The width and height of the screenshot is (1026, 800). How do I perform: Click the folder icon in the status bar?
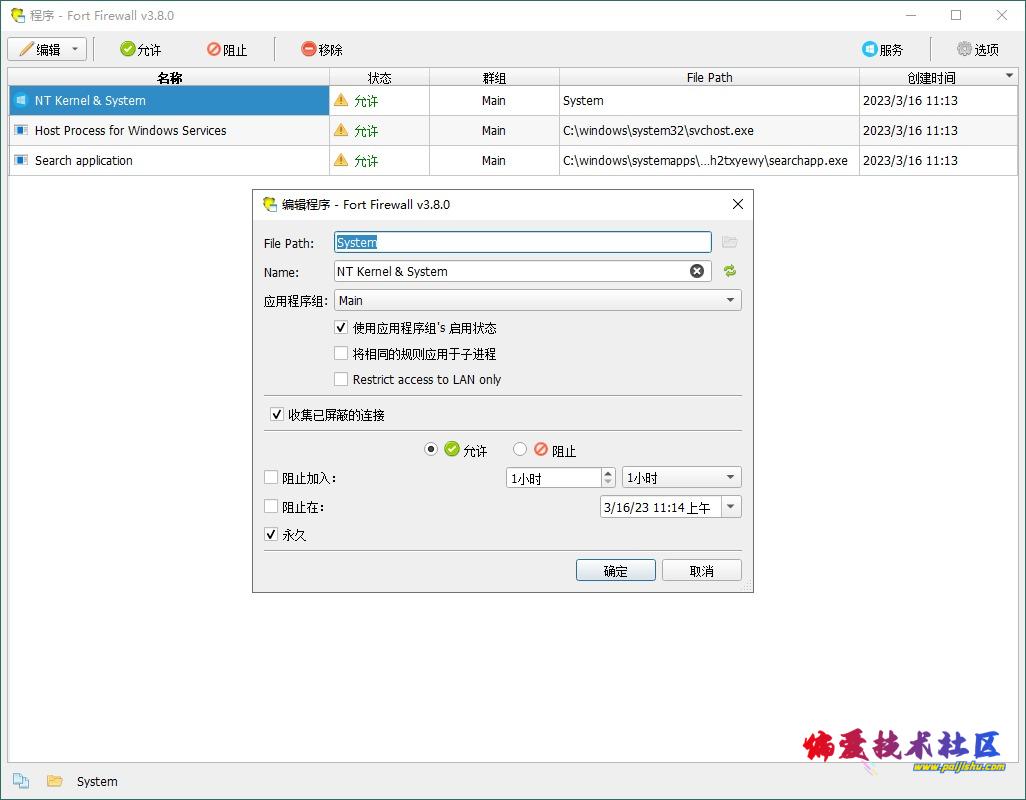(54, 780)
